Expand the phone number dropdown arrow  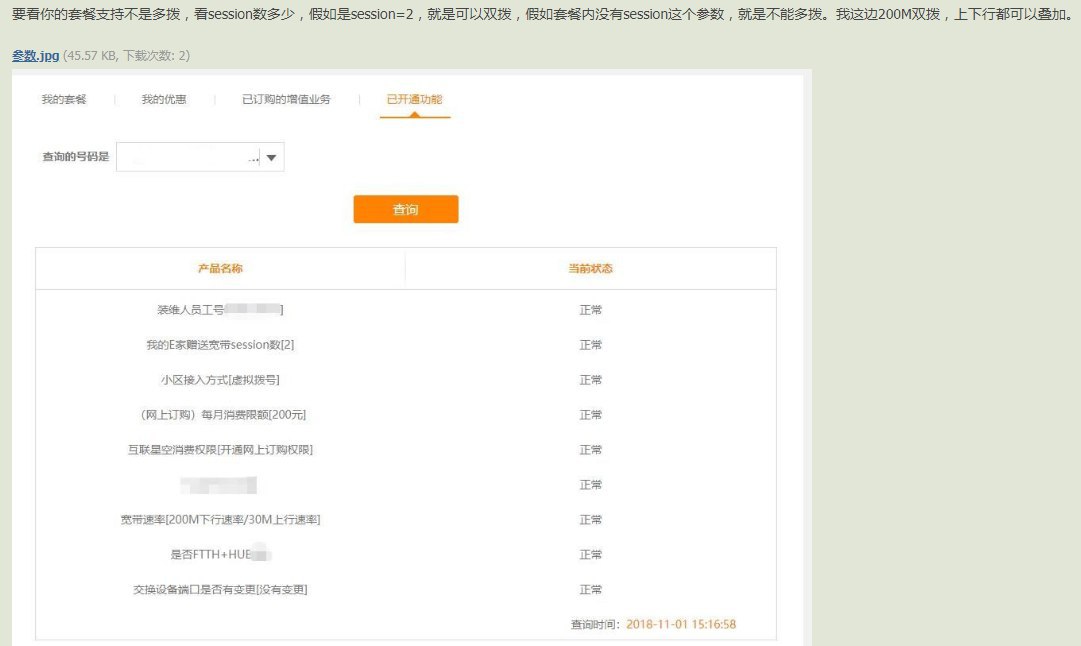[271, 157]
